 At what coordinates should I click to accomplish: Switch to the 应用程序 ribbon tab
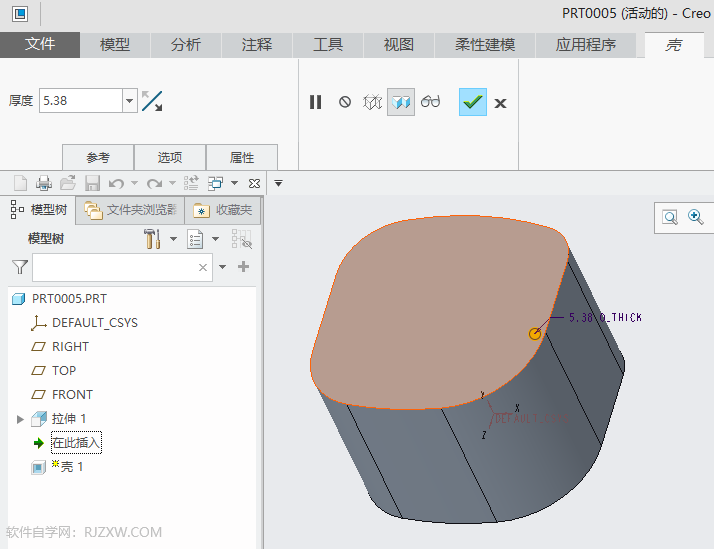586,45
